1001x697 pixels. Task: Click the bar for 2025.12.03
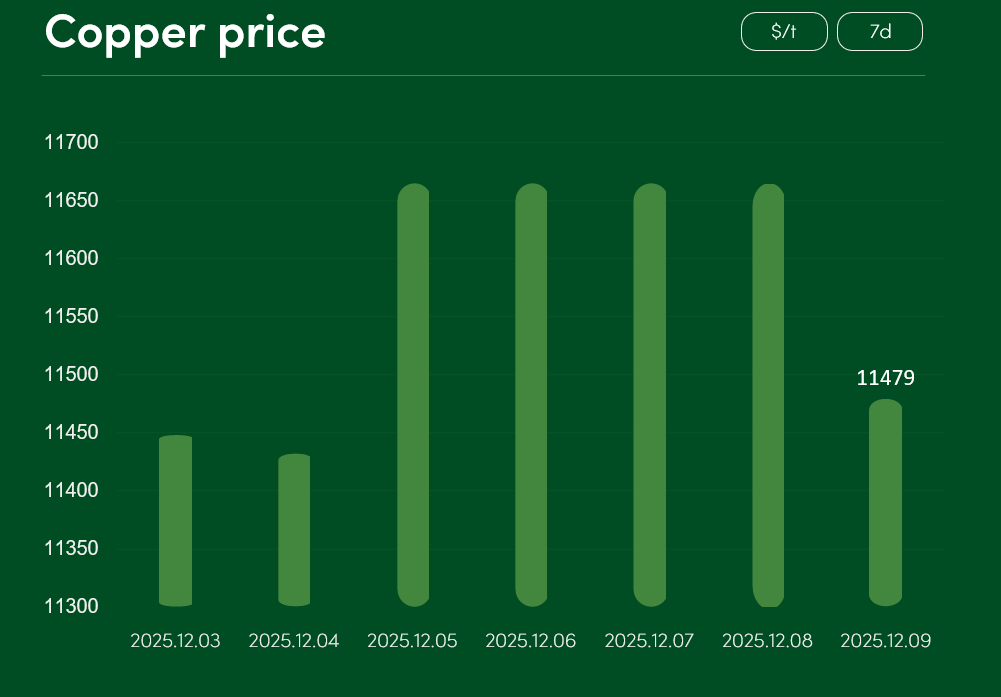point(175,521)
